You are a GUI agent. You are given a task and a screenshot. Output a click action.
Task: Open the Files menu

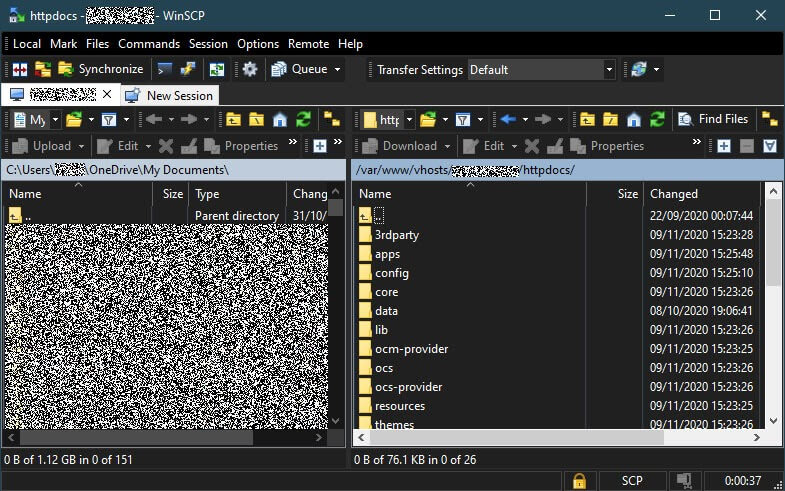97,44
